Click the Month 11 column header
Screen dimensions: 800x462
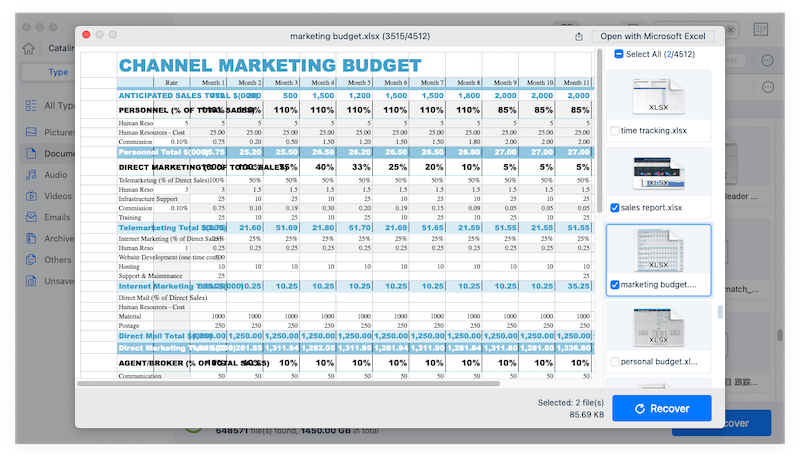point(576,83)
